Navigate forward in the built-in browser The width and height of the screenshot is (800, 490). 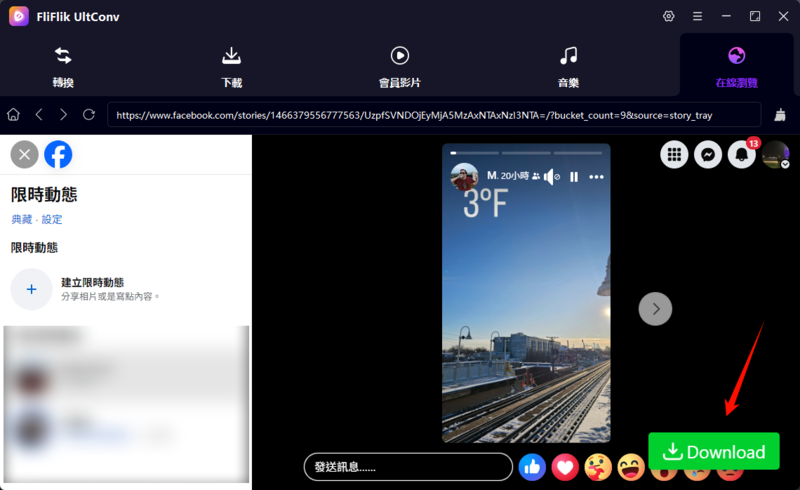[x=63, y=114]
